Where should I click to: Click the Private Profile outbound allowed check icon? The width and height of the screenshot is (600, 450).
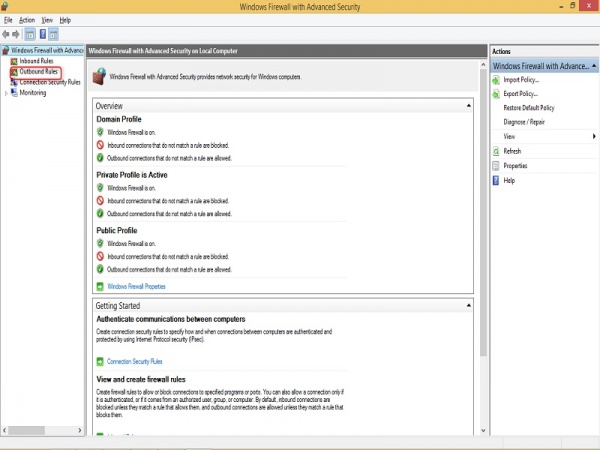coord(100,213)
